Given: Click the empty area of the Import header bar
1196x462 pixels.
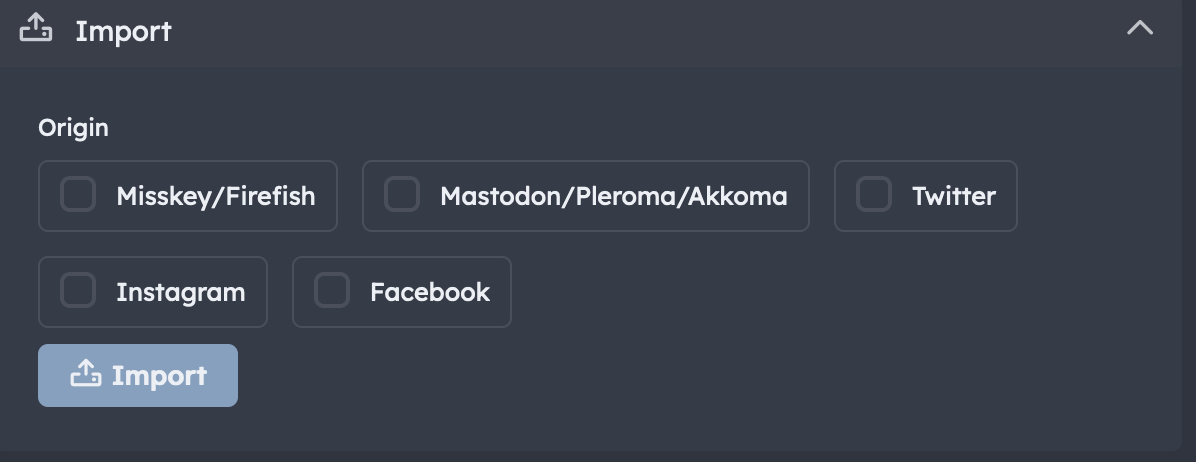Looking at the screenshot, I should pos(648,30).
